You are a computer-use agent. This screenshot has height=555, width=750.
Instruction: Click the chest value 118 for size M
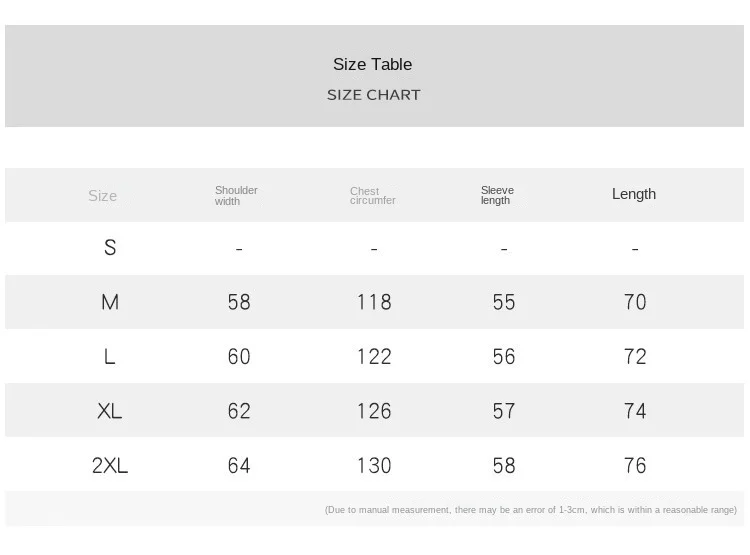(x=374, y=302)
